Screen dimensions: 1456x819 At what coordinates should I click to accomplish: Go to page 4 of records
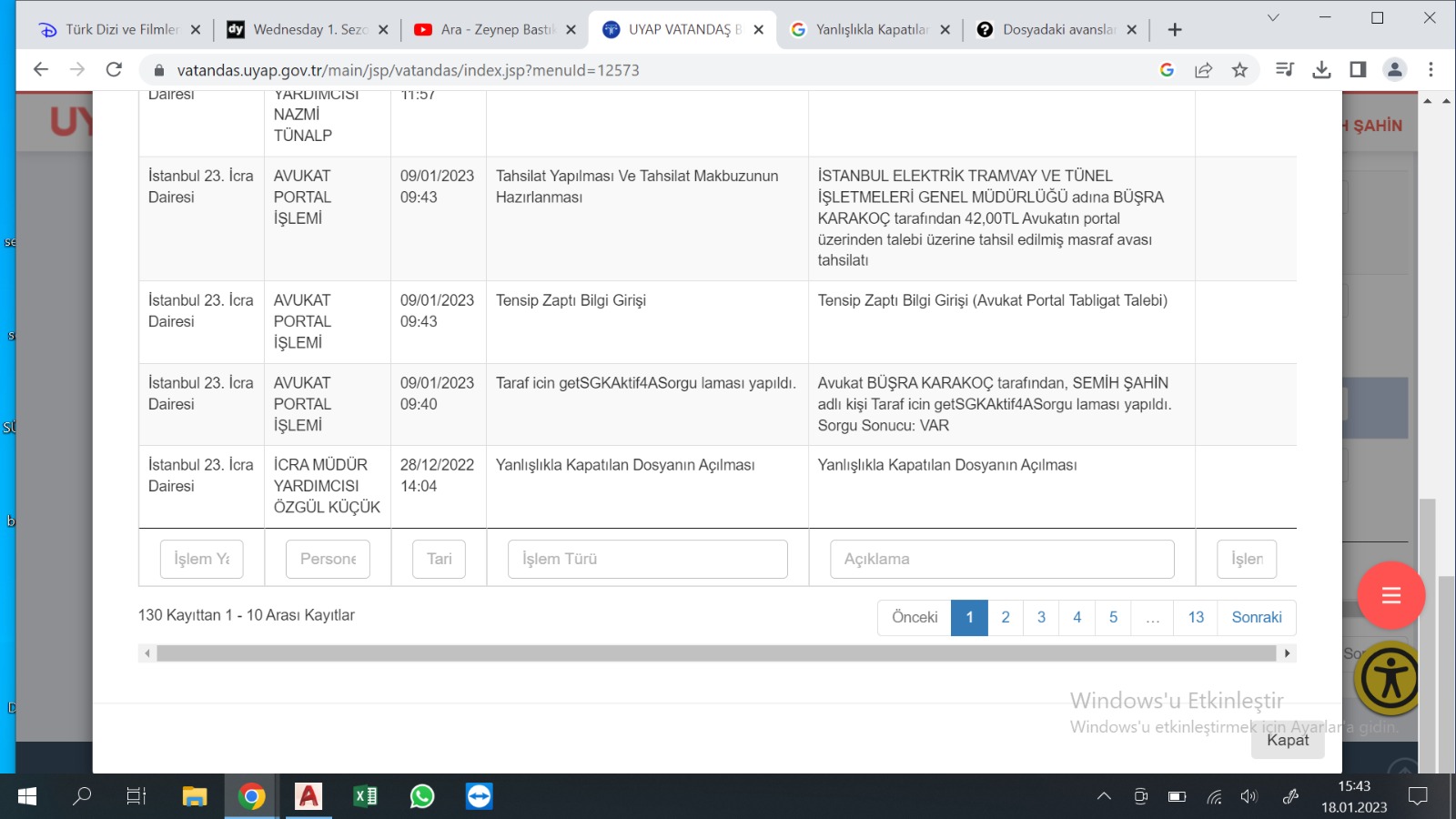1077,618
